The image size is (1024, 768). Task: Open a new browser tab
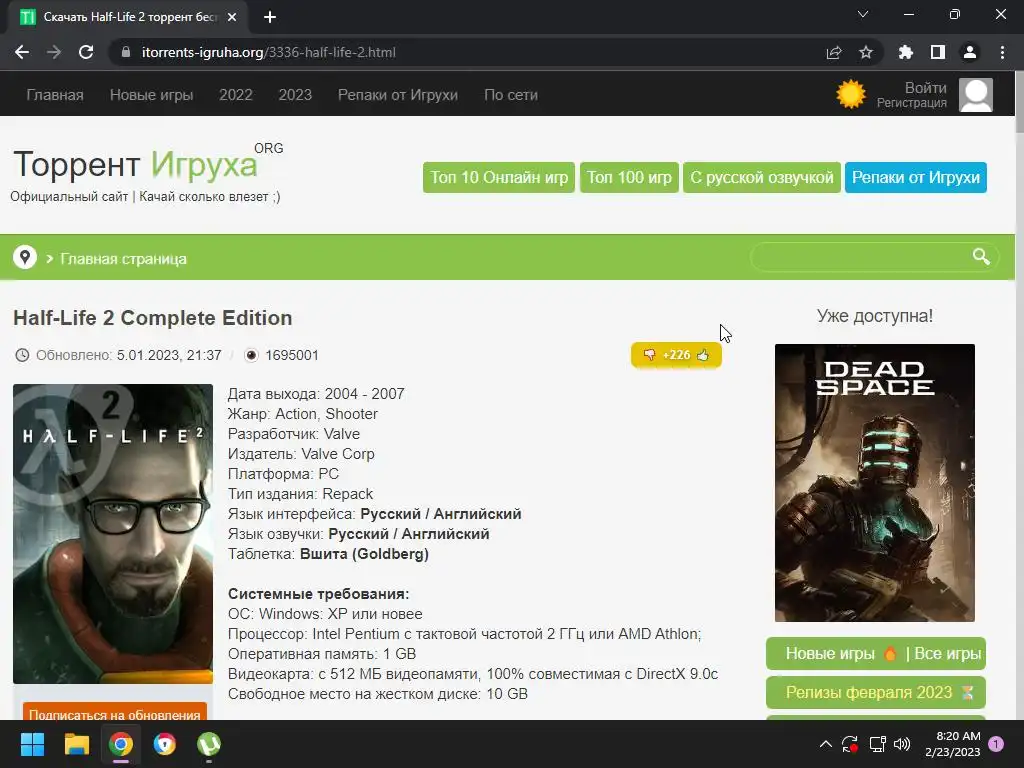(x=270, y=17)
